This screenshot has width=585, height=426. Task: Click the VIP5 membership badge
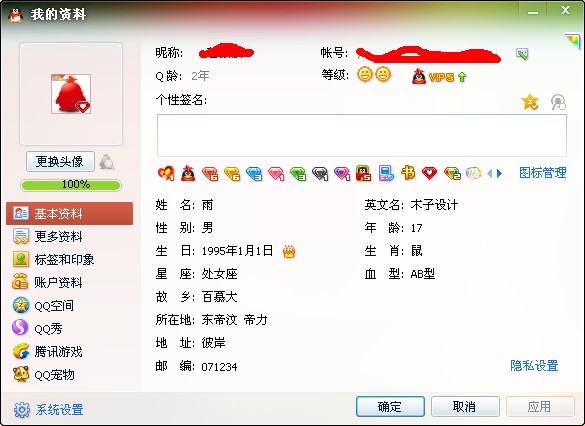(439, 76)
